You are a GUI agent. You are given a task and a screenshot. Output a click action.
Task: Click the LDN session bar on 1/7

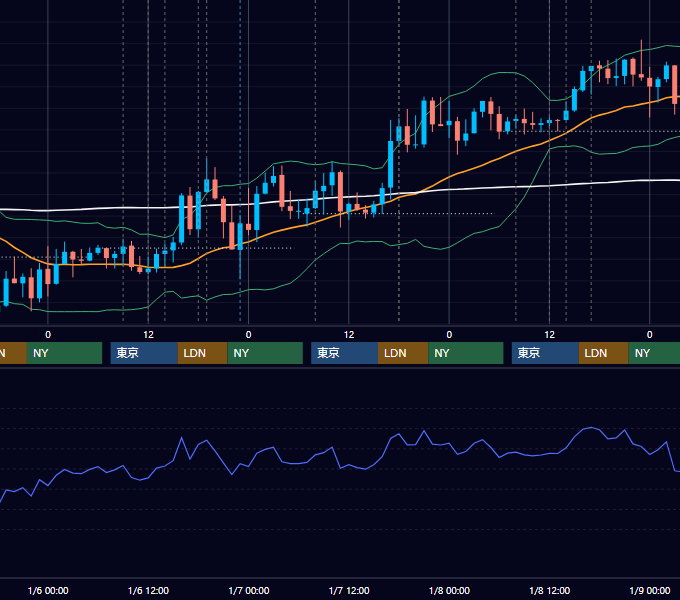tap(403, 353)
